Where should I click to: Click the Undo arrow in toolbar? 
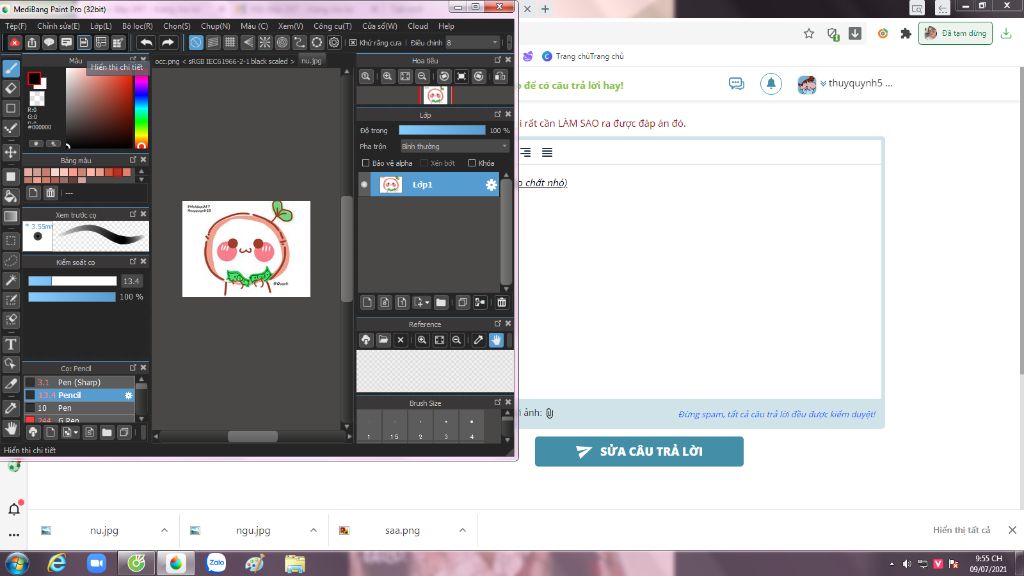coord(146,42)
